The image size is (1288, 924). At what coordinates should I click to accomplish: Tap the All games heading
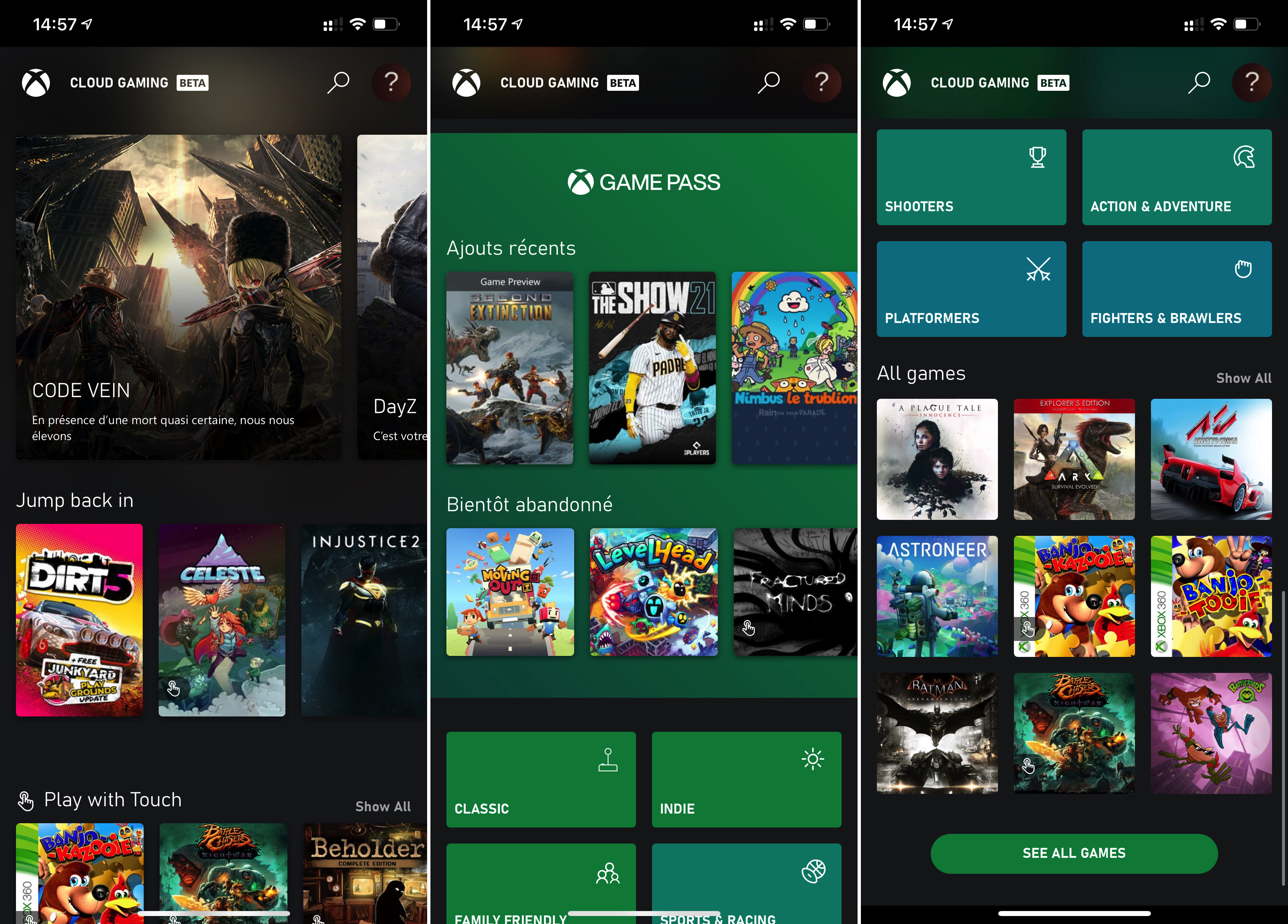921,373
